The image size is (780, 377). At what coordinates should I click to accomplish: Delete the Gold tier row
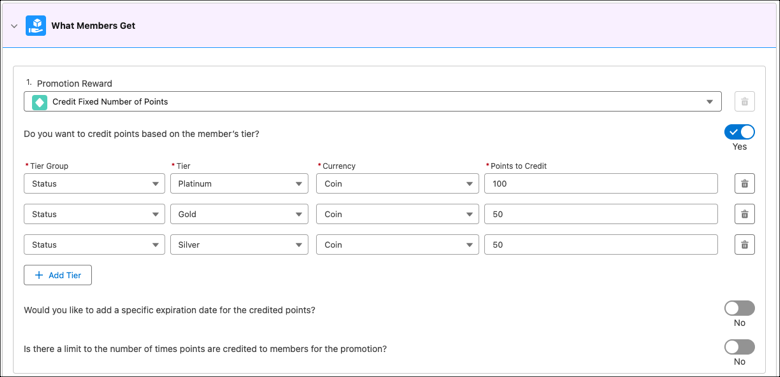(x=745, y=214)
